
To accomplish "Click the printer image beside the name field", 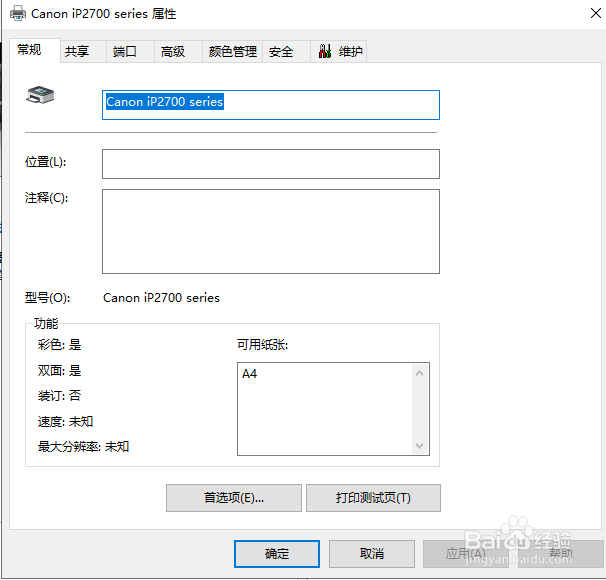I will [40, 95].
